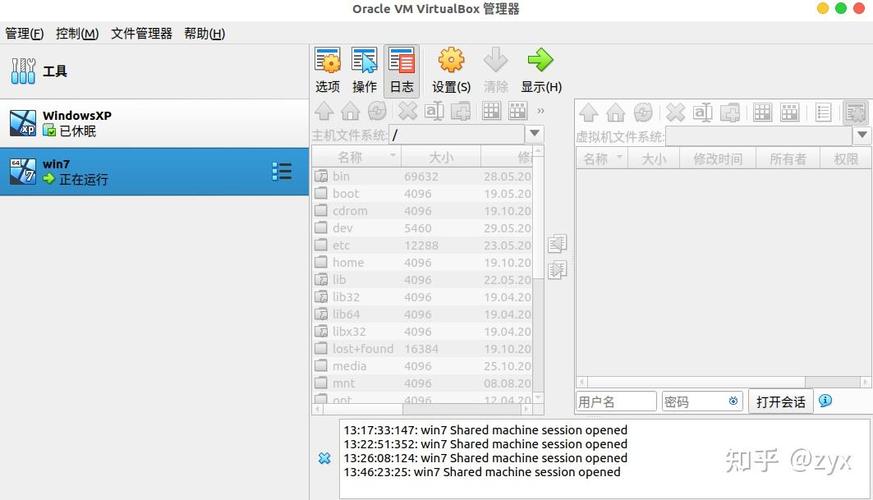This screenshot has height=500, width=873.
Task: Sort the host list by the 名称 column
Action: point(356,158)
